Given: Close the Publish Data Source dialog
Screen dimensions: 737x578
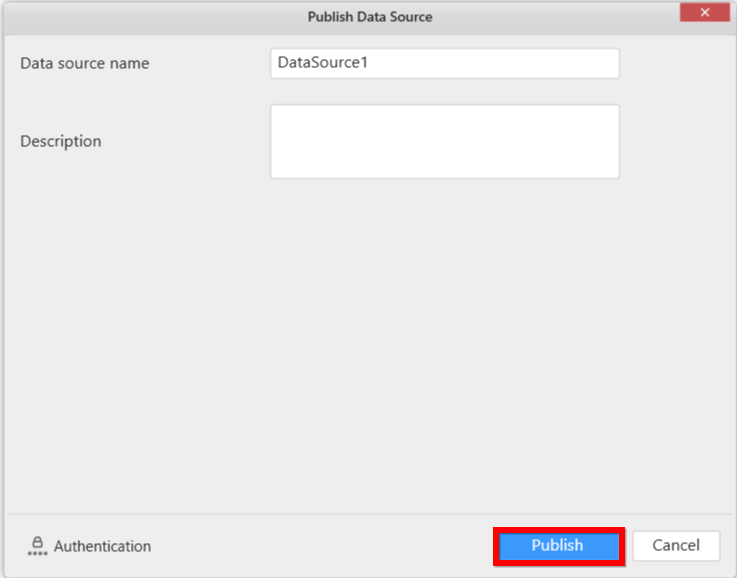Looking at the screenshot, I should pos(705,12).
